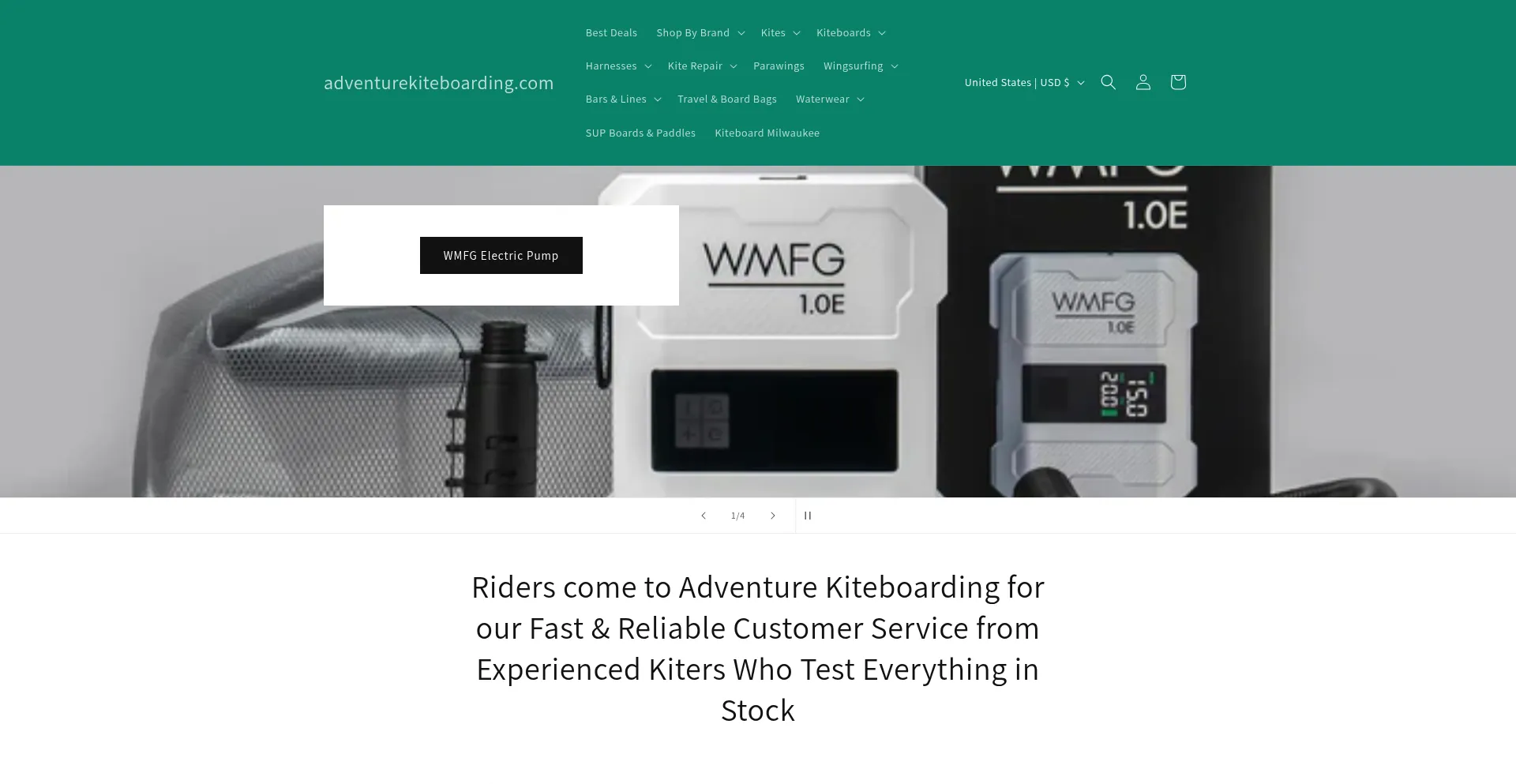Click the WMFG Electric Pump button
Screen dimensions: 1516x784
coord(501,255)
